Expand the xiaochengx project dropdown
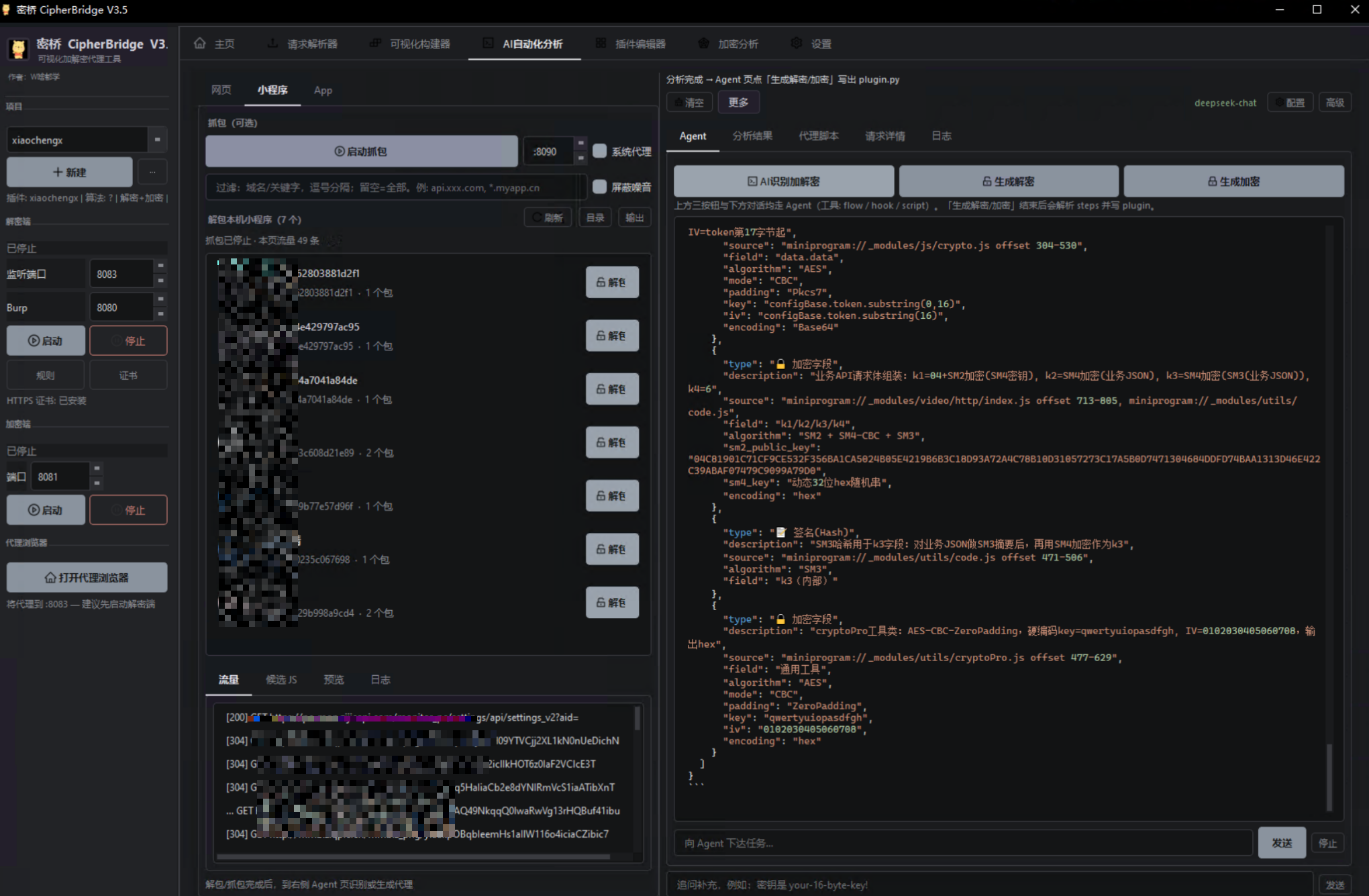This screenshot has width=1369, height=896. coord(158,140)
